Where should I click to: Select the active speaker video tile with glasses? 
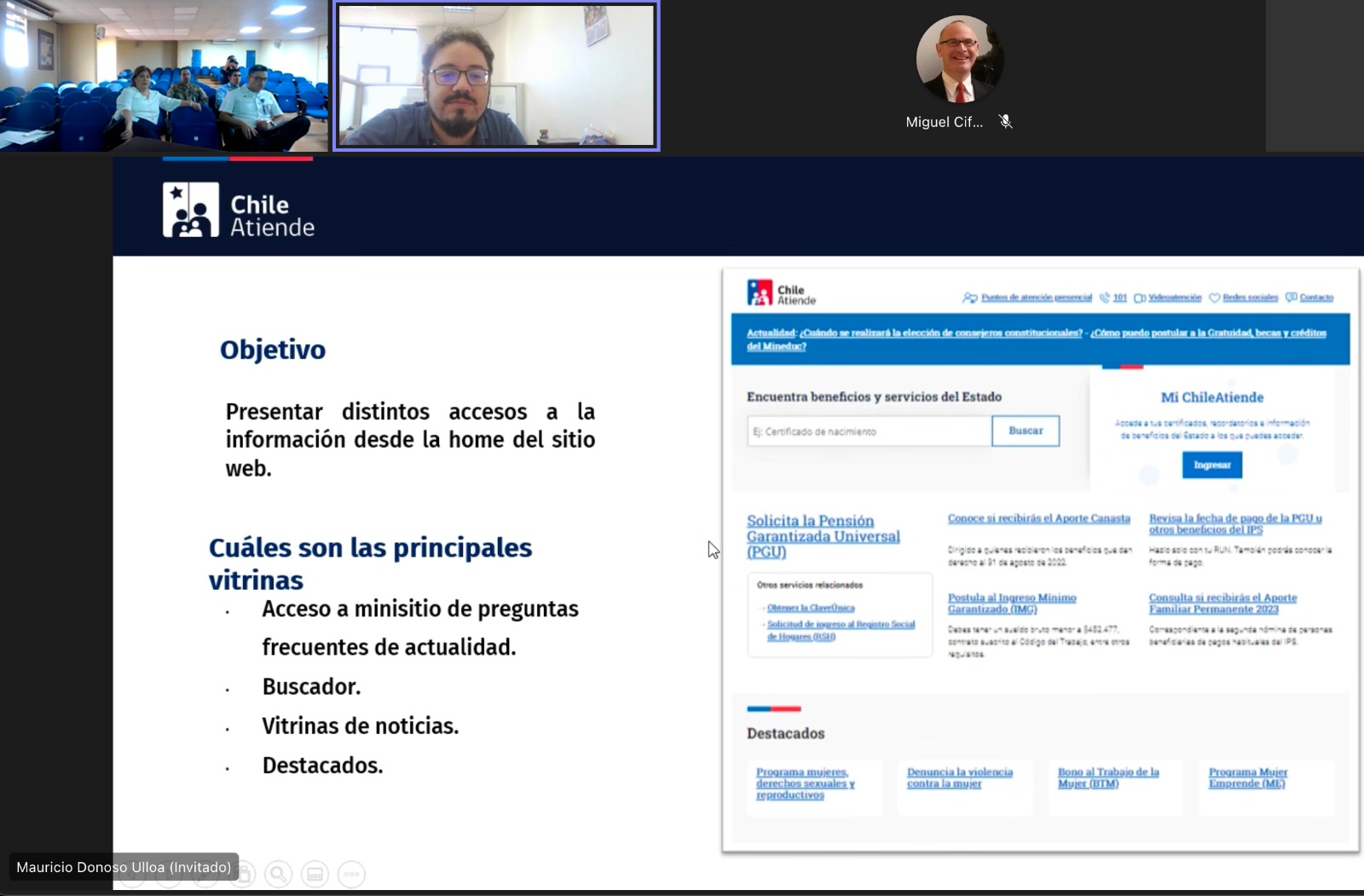(496, 76)
